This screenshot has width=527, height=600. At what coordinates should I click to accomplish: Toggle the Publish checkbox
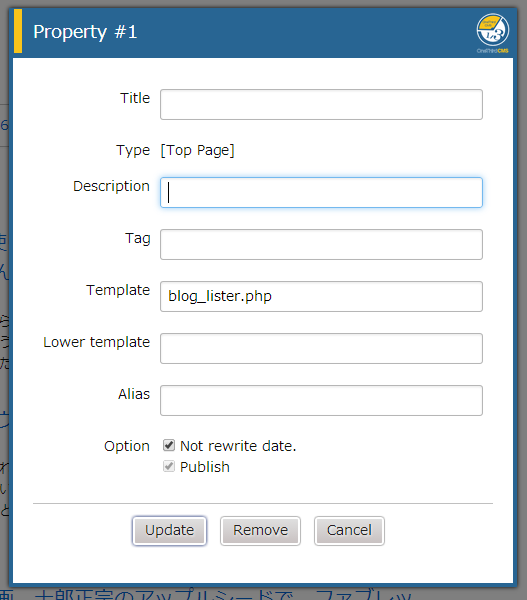click(x=169, y=466)
